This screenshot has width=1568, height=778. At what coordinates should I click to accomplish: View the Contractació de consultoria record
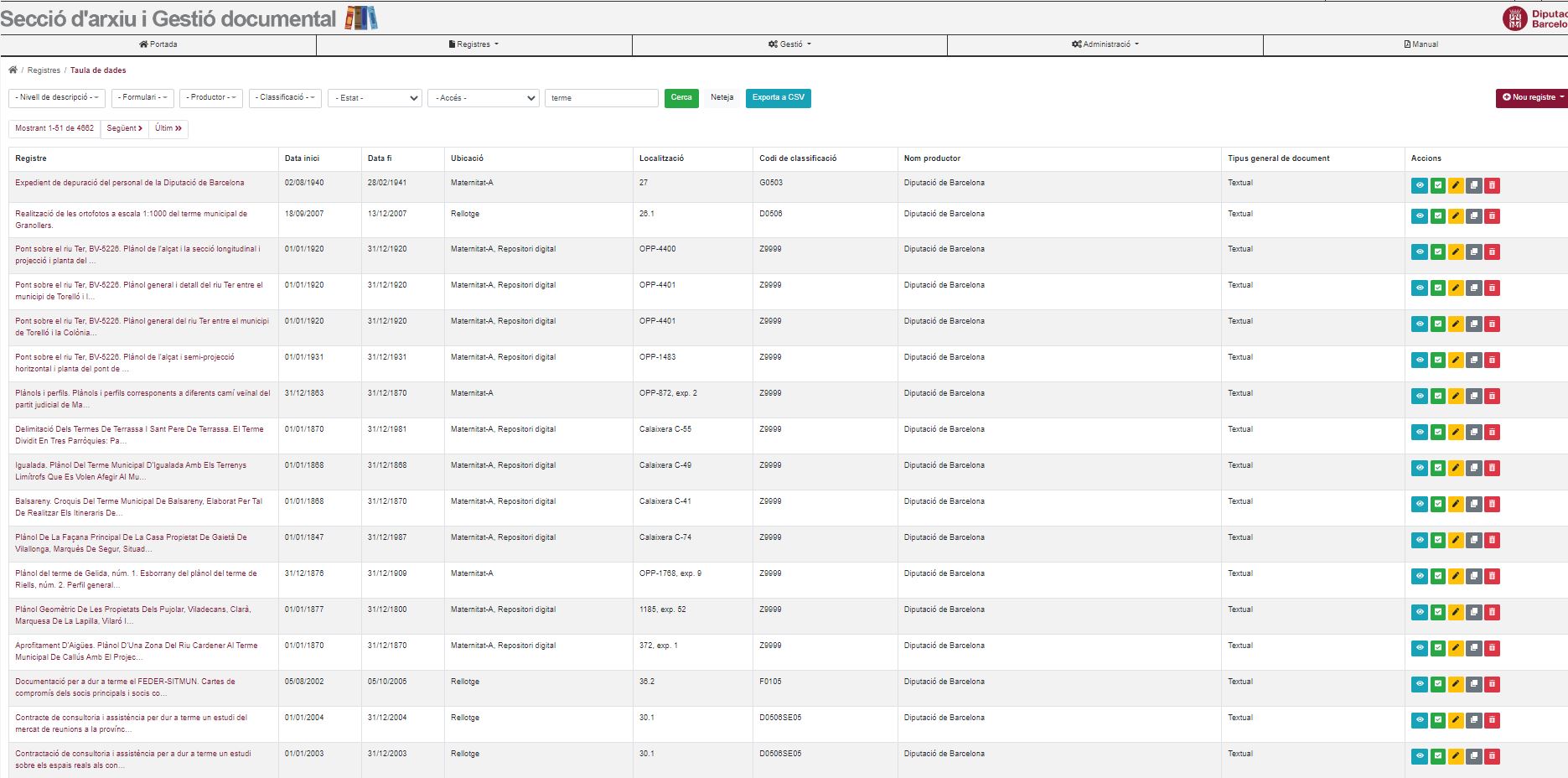[1419, 756]
